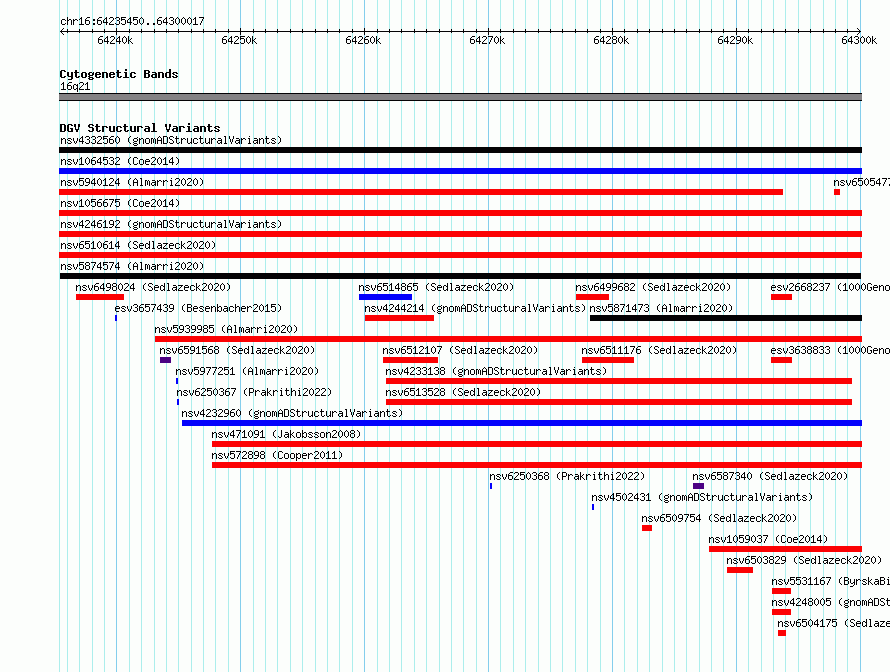
Task: Click the black nsv5871473 Almarri2020 bar
Action: coord(726,318)
